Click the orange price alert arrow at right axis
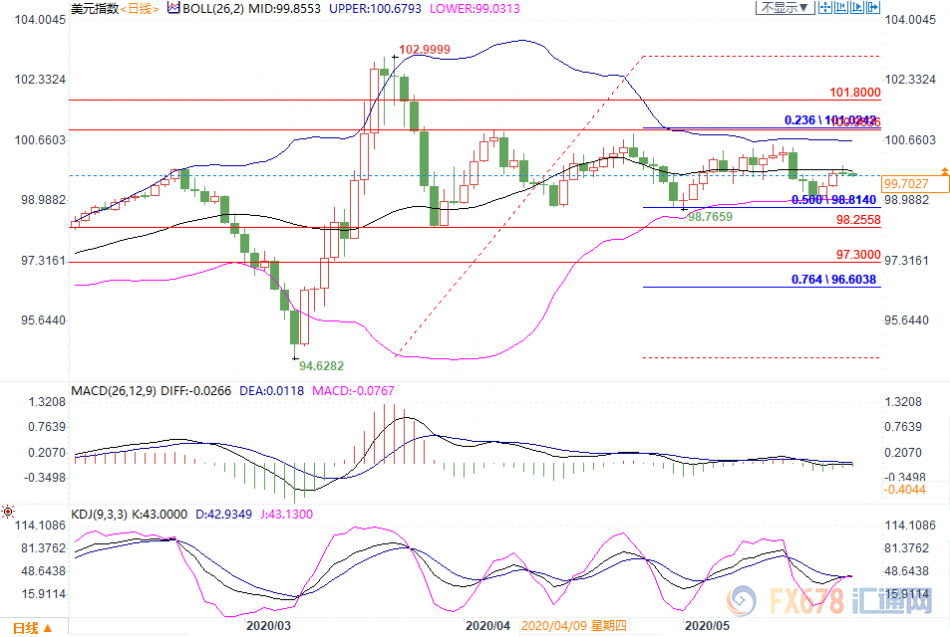 944,173
